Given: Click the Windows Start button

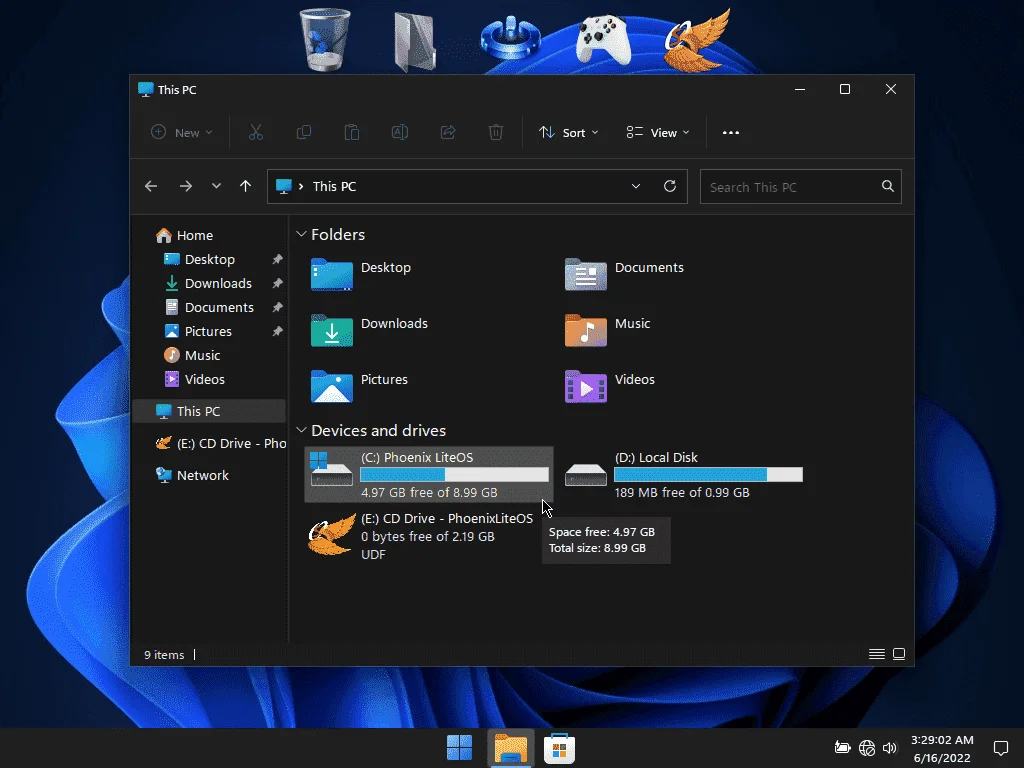Looking at the screenshot, I should pyautogui.click(x=459, y=748).
